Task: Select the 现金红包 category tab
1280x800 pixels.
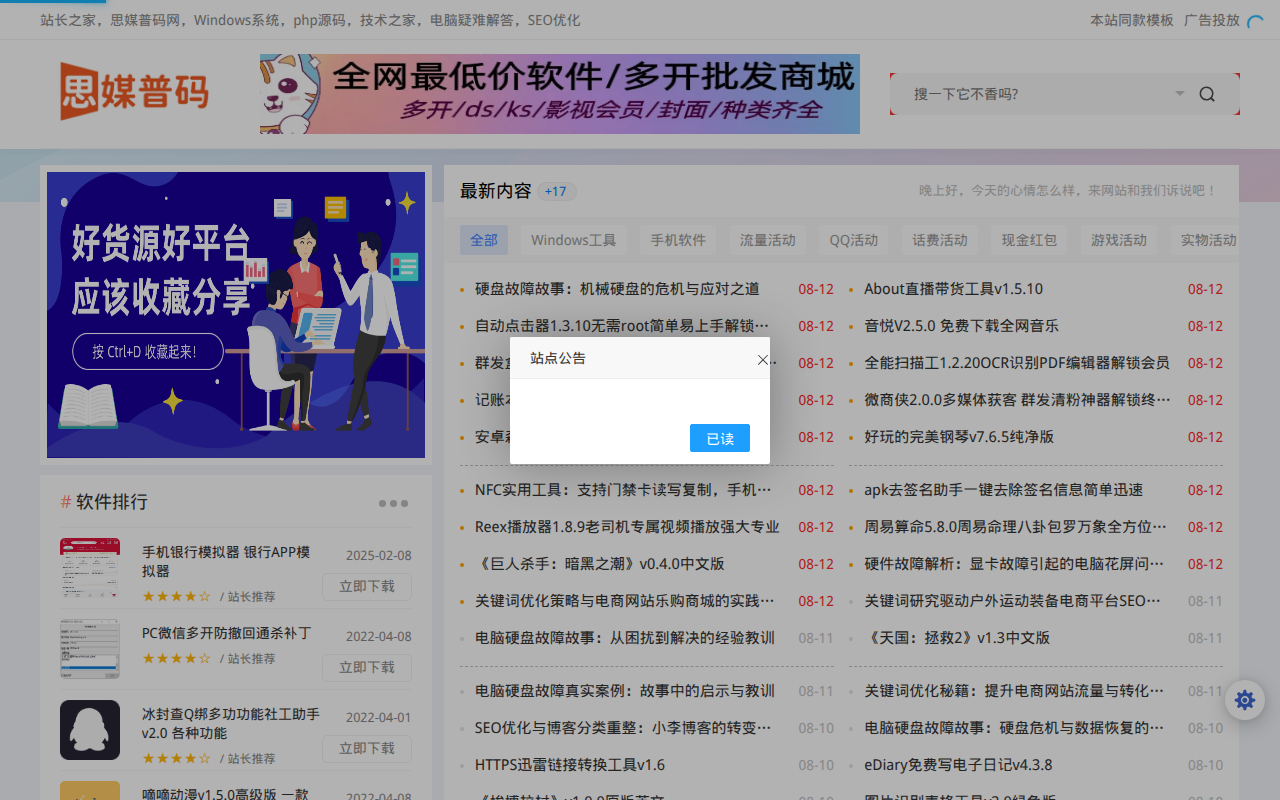Action: 1028,240
